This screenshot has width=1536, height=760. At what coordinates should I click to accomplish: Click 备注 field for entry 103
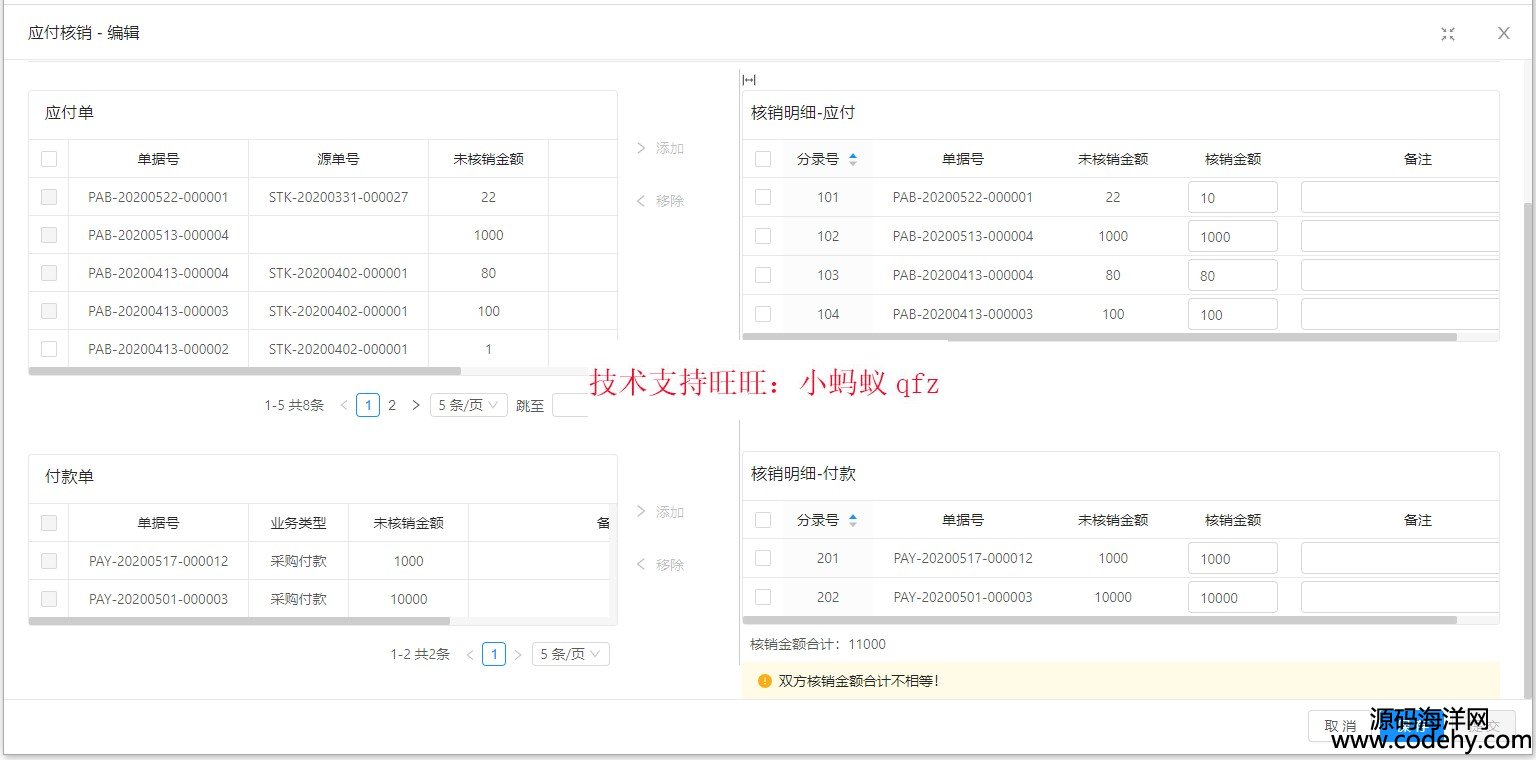(x=1400, y=275)
